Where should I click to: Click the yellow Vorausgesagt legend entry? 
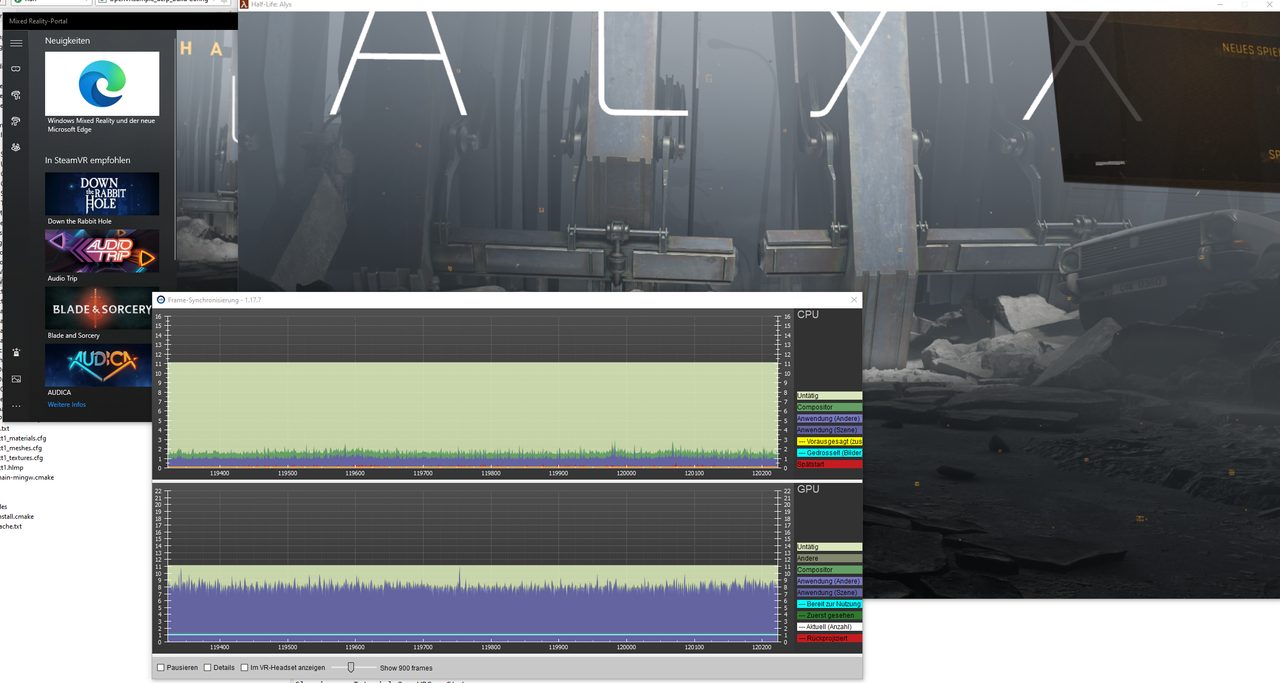829,441
